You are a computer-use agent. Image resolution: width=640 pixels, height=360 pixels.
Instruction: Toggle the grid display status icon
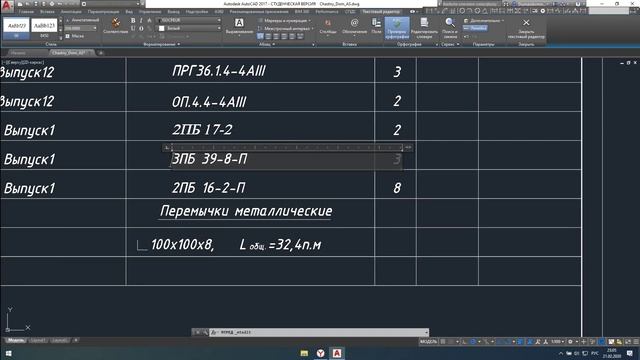point(443,342)
